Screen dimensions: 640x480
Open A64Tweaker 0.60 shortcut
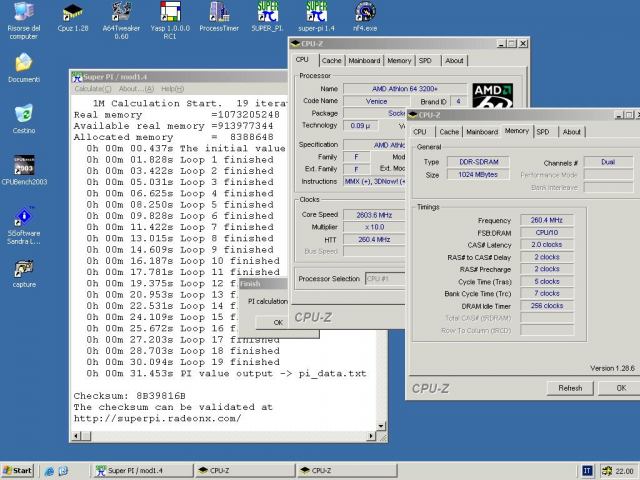(121, 20)
